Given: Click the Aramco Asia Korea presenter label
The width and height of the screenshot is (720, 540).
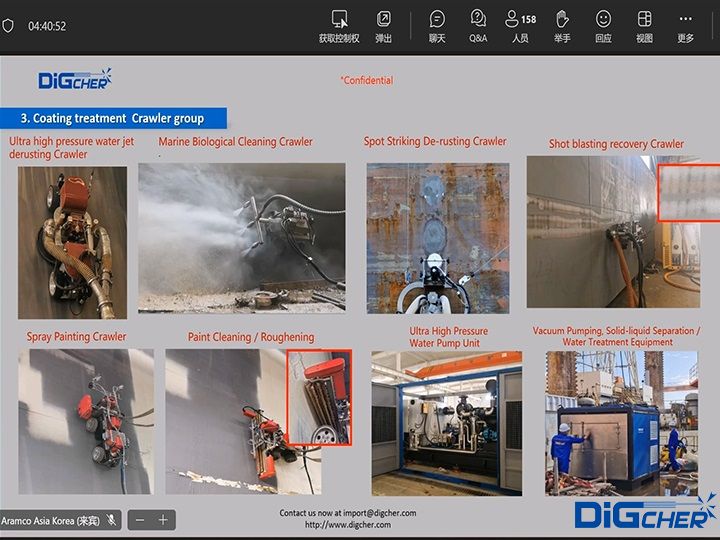Looking at the screenshot, I should (x=52, y=520).
